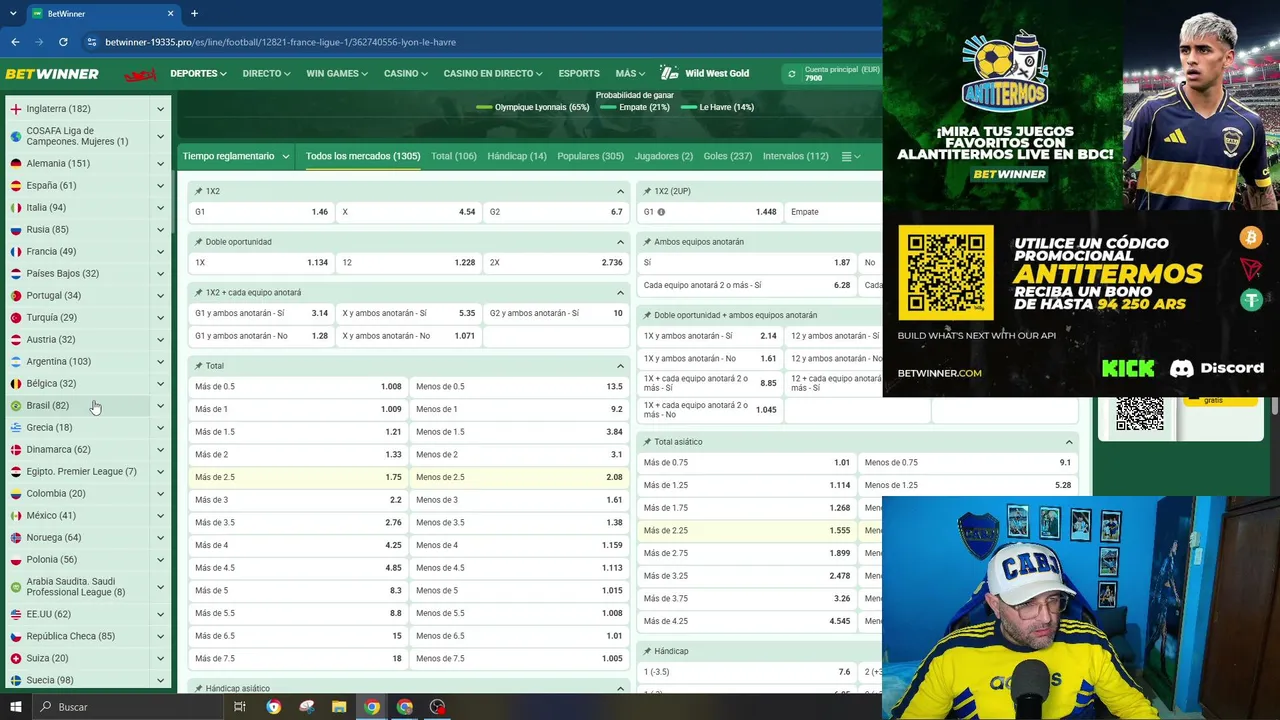Pin the Doble oportunidad market
Screen dimensions: 1280x720
(199, 242)
